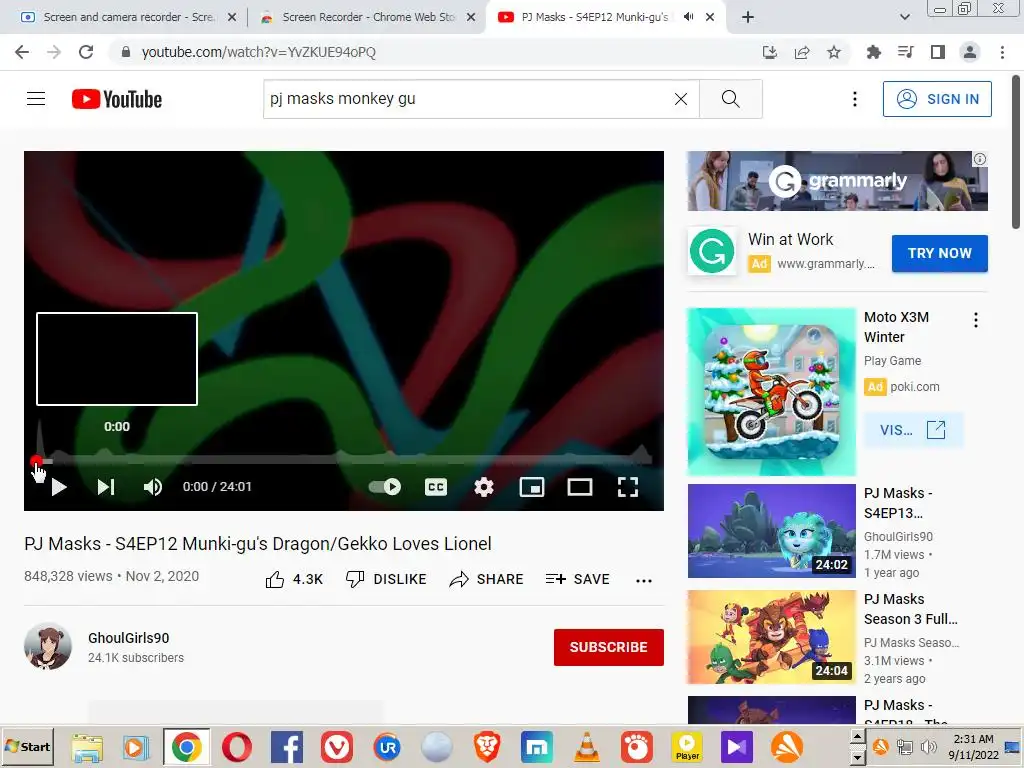
Task: Enable the miniplayer
Action: [x=532, y=487]
